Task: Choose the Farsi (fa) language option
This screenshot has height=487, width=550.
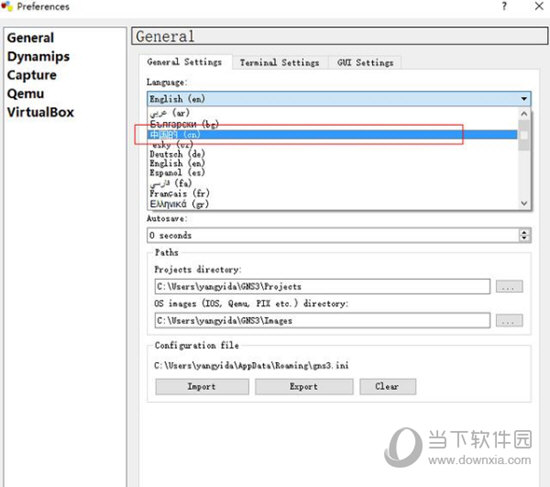Action: click(x=332, y=183)
